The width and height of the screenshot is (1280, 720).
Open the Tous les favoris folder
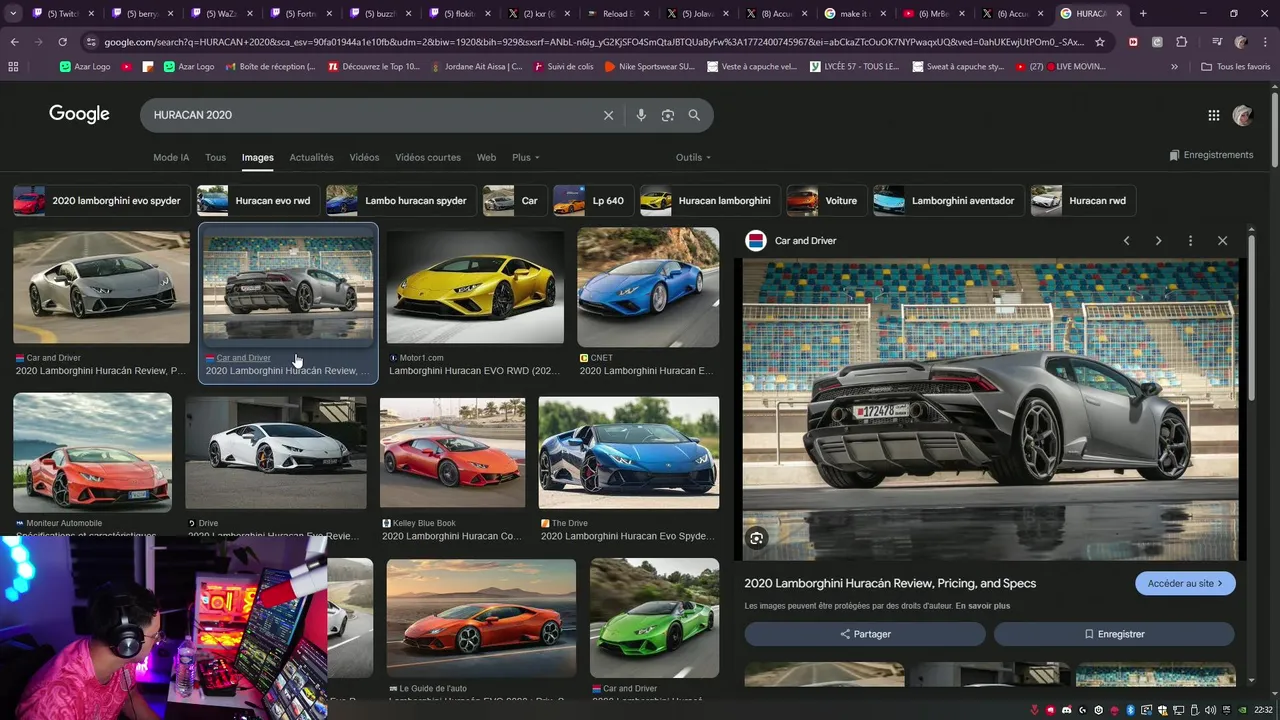click(1236, 66)
